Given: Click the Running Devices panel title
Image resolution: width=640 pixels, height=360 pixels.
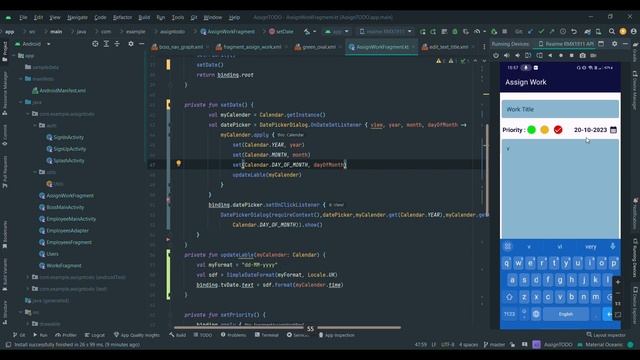Looking at the screenshot, I should [510, 44].
